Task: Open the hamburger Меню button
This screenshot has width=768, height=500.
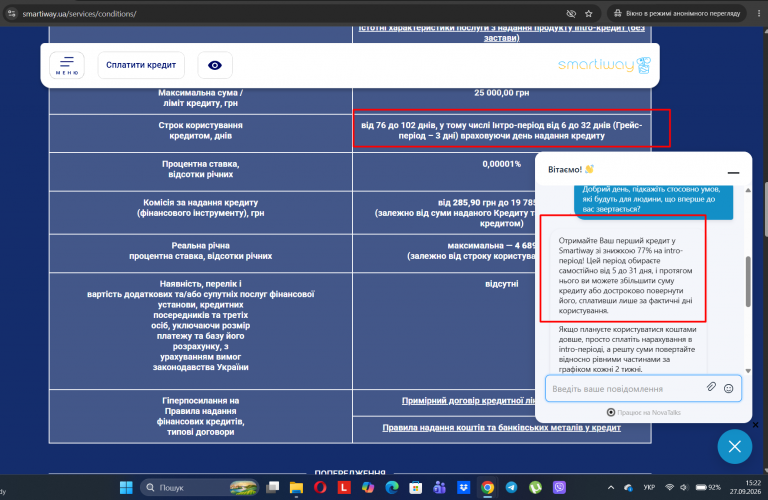Action: 67,65
